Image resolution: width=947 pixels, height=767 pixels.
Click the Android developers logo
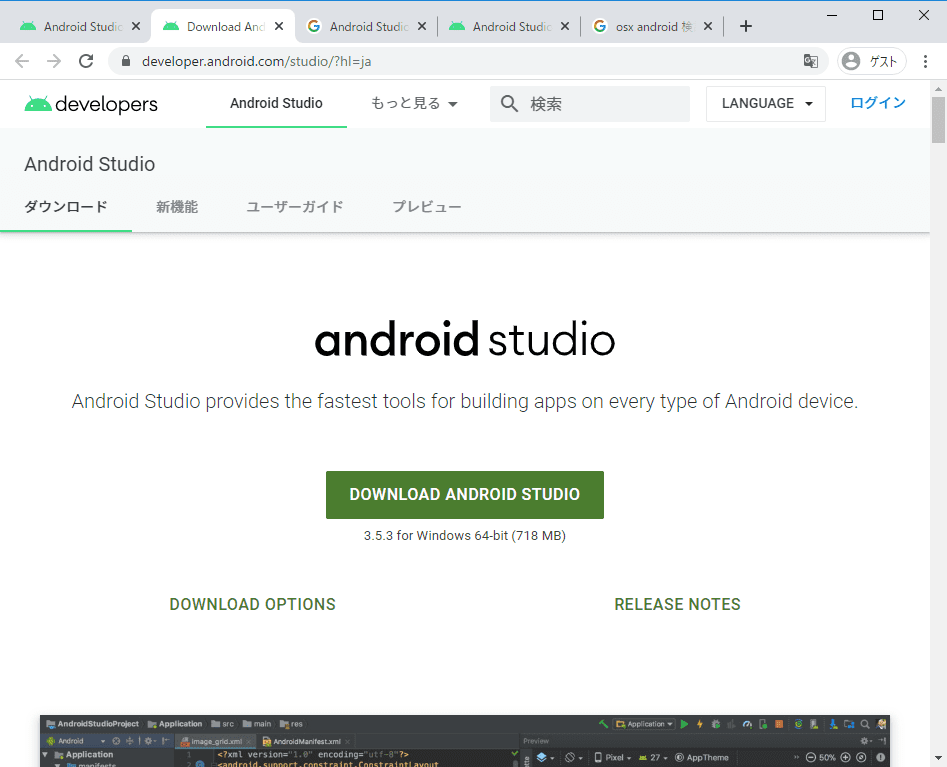pyautogui.click(x=91, y=104)
